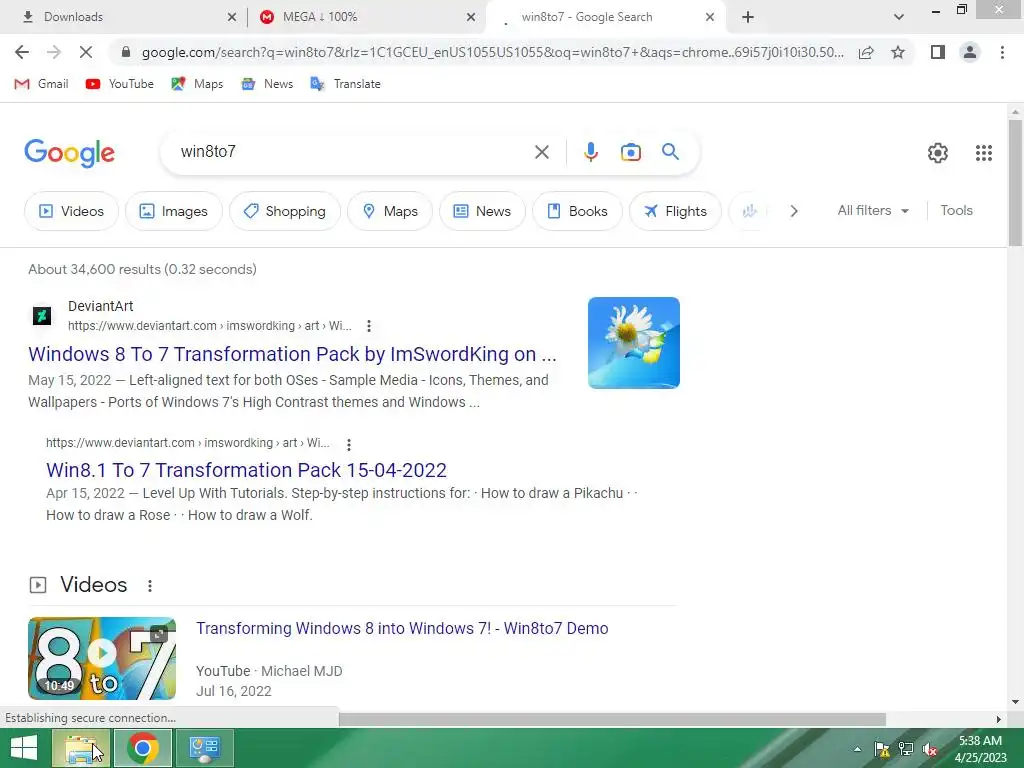Open options for Win8.1 To 7 result
Viewport: 1024px width, 768px height.
pyautogui.click(x=349, y=445)
